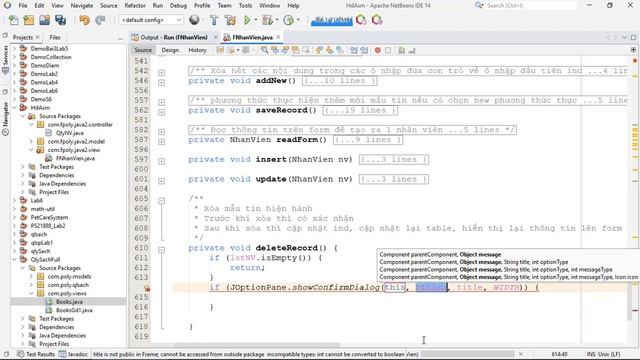Viewport: 640px width, 360px height.
Task: Click the editor horizontal scrollbar
Action: tap(256, 344)
